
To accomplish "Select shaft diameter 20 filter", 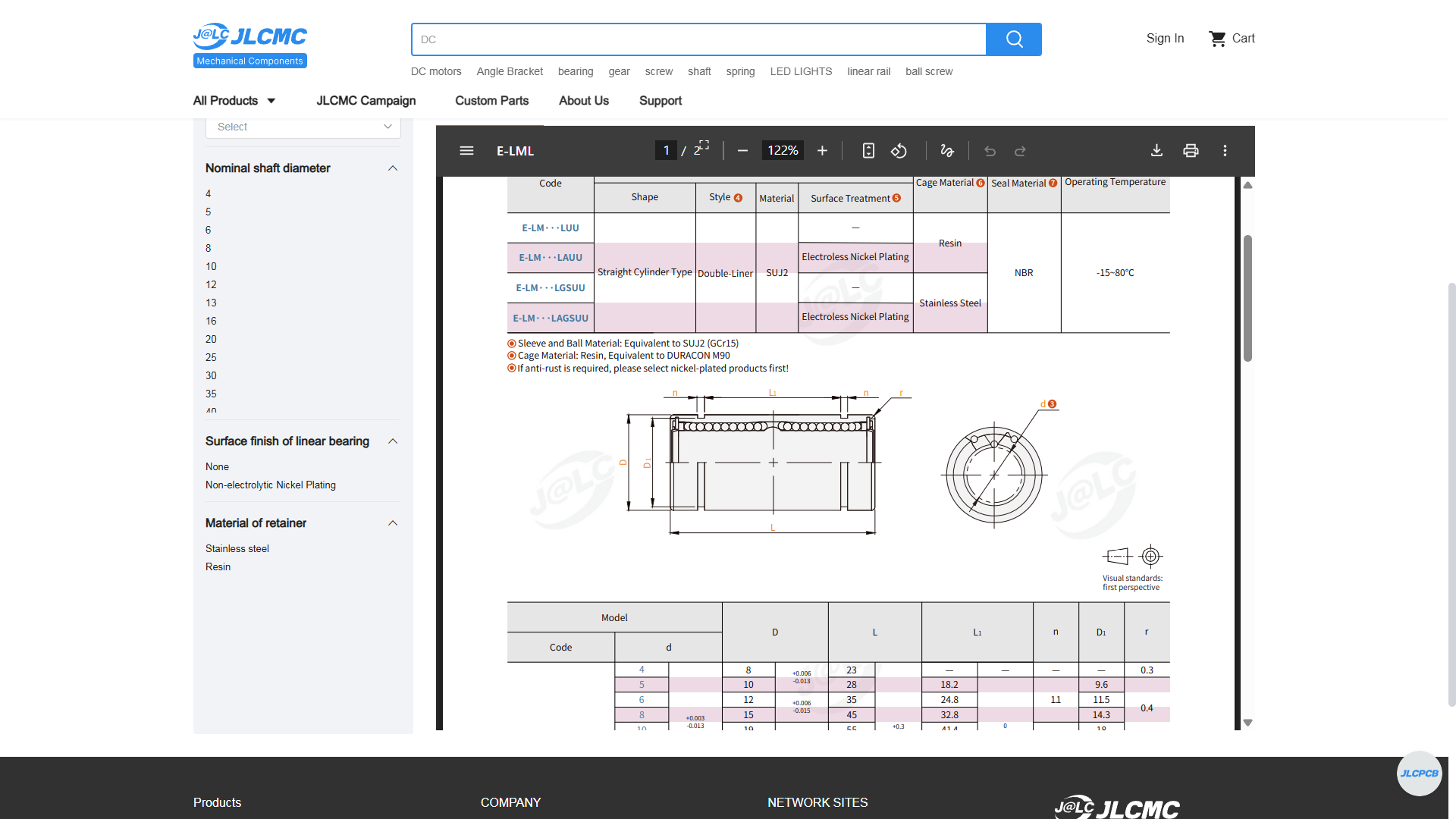I will point(211,340).
